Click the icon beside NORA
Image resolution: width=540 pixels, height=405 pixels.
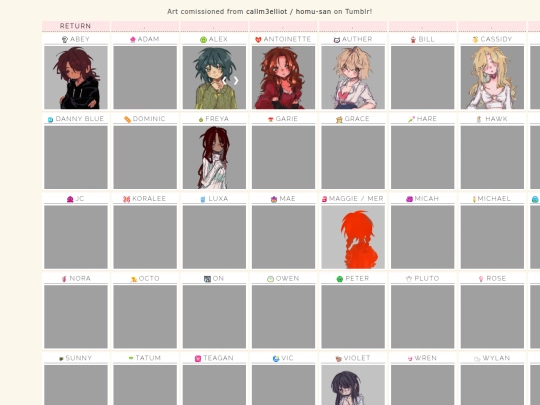tap(64, 279)
